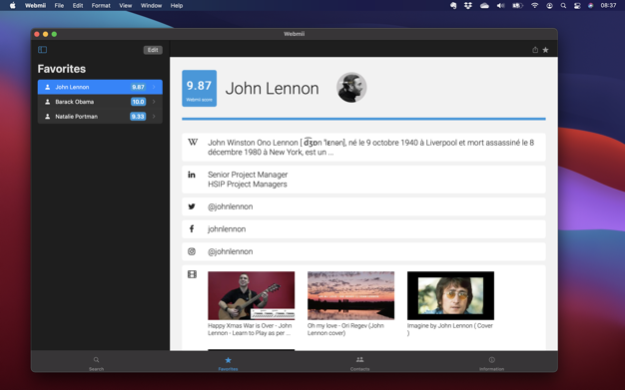Click the Instagram icon

(x=192, y=252)
